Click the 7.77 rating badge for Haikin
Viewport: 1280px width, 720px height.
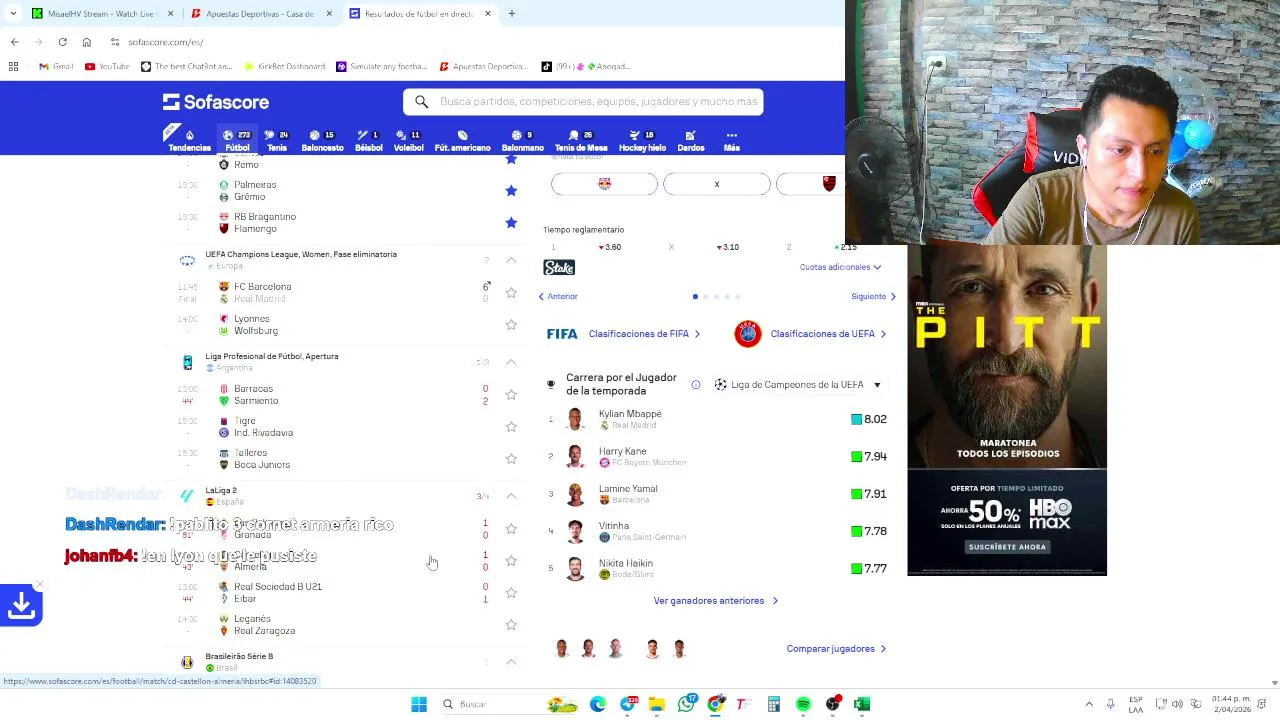pos(869,568)
